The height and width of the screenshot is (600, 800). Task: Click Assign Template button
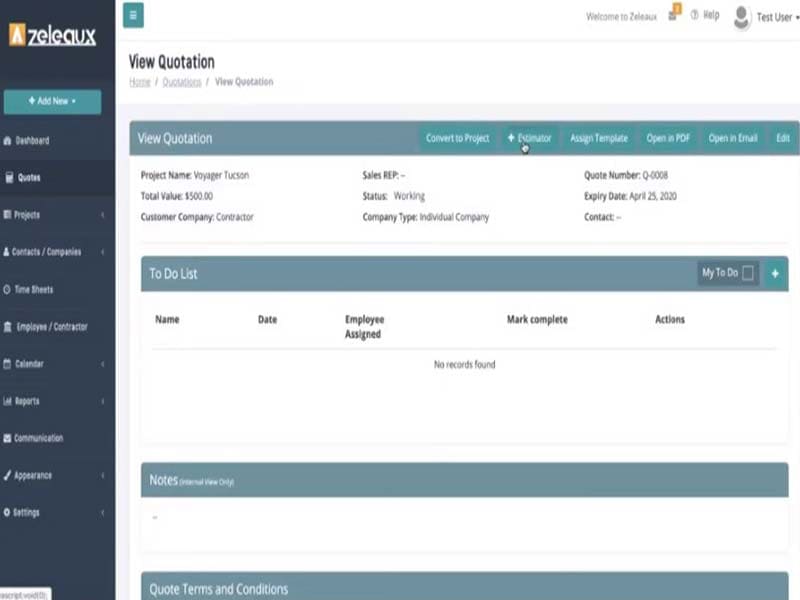click(599, 138)
